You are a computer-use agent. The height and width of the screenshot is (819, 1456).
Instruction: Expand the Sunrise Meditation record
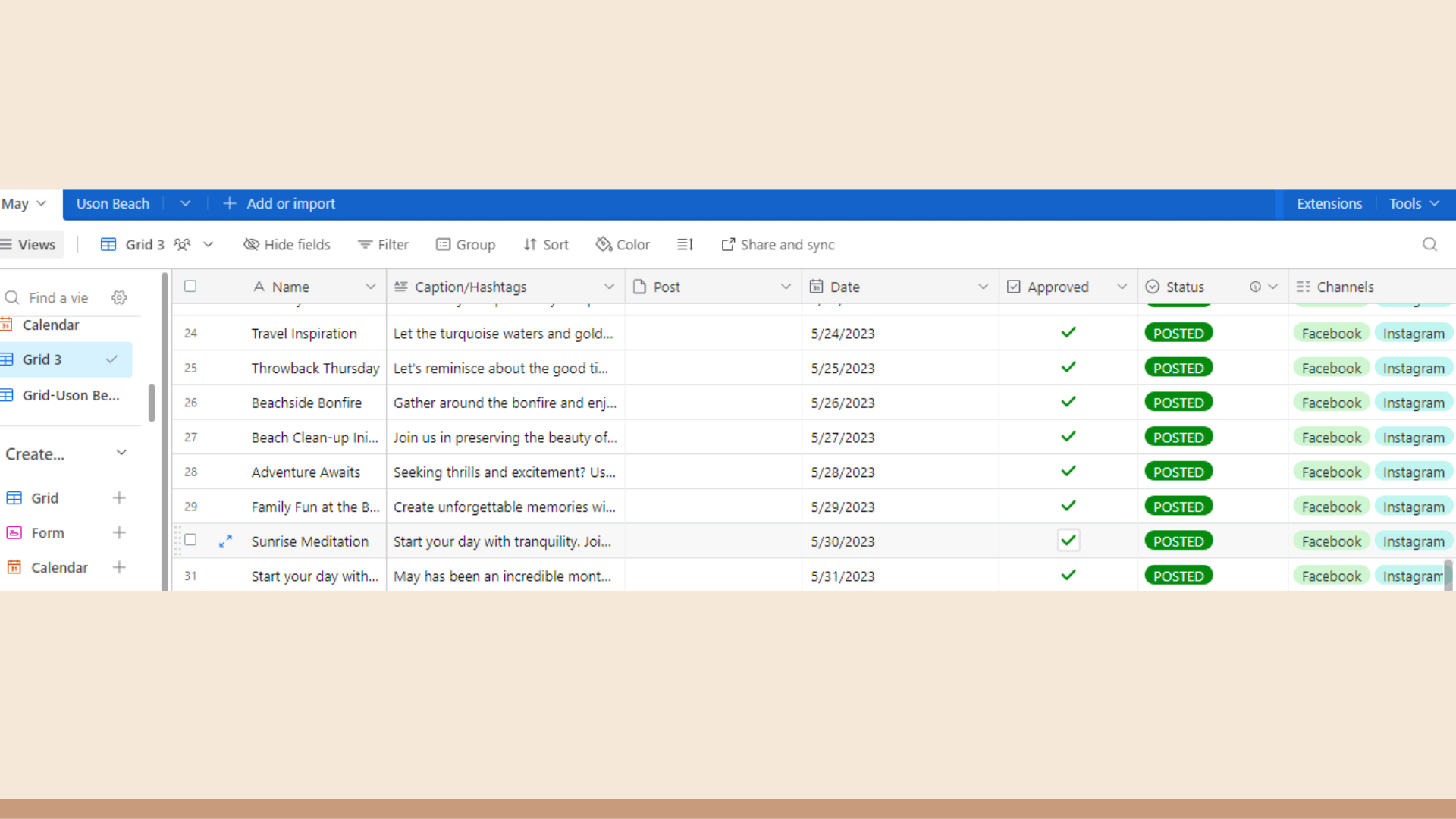pos(225,541)
